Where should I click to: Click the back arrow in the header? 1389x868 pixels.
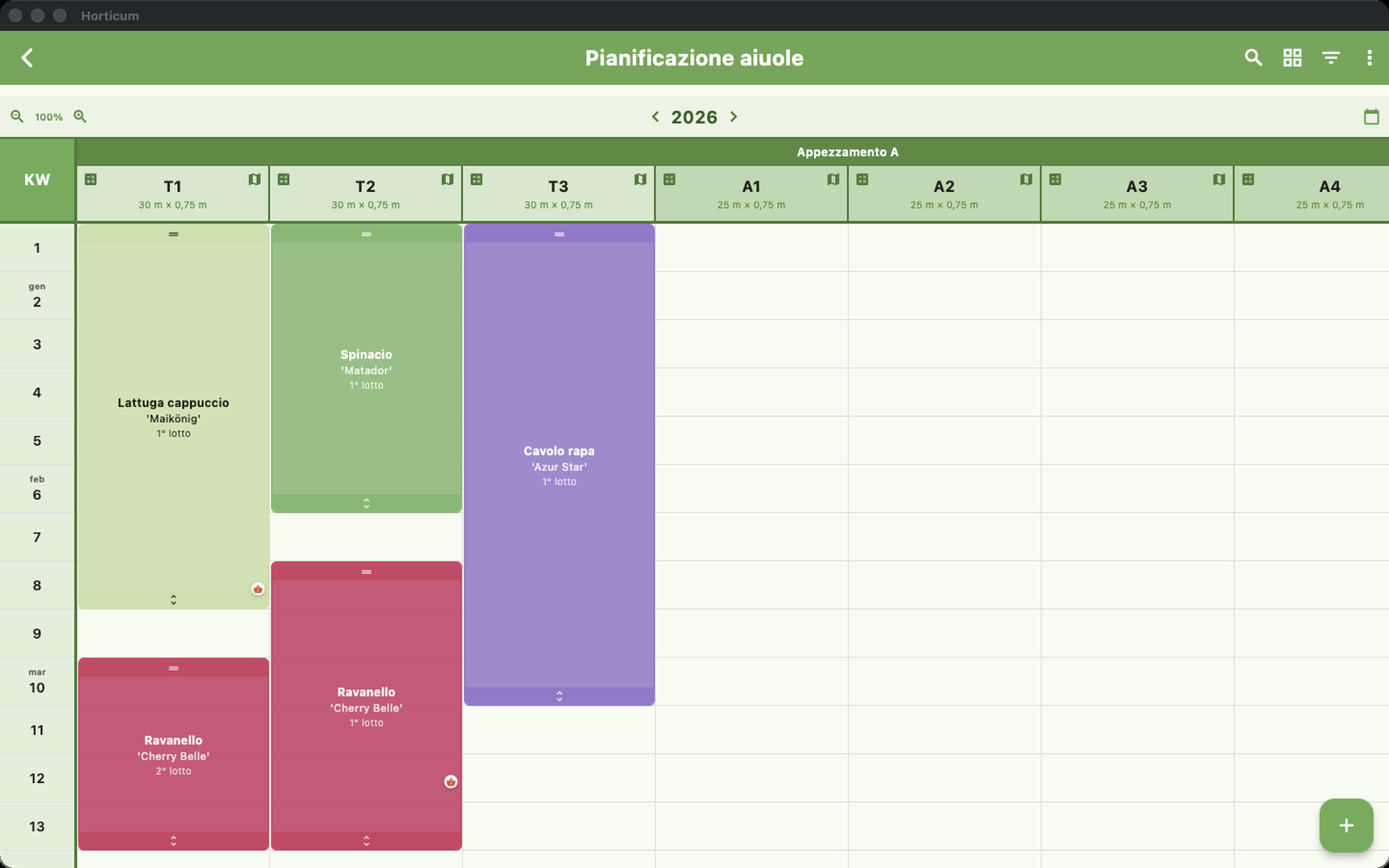27,57
